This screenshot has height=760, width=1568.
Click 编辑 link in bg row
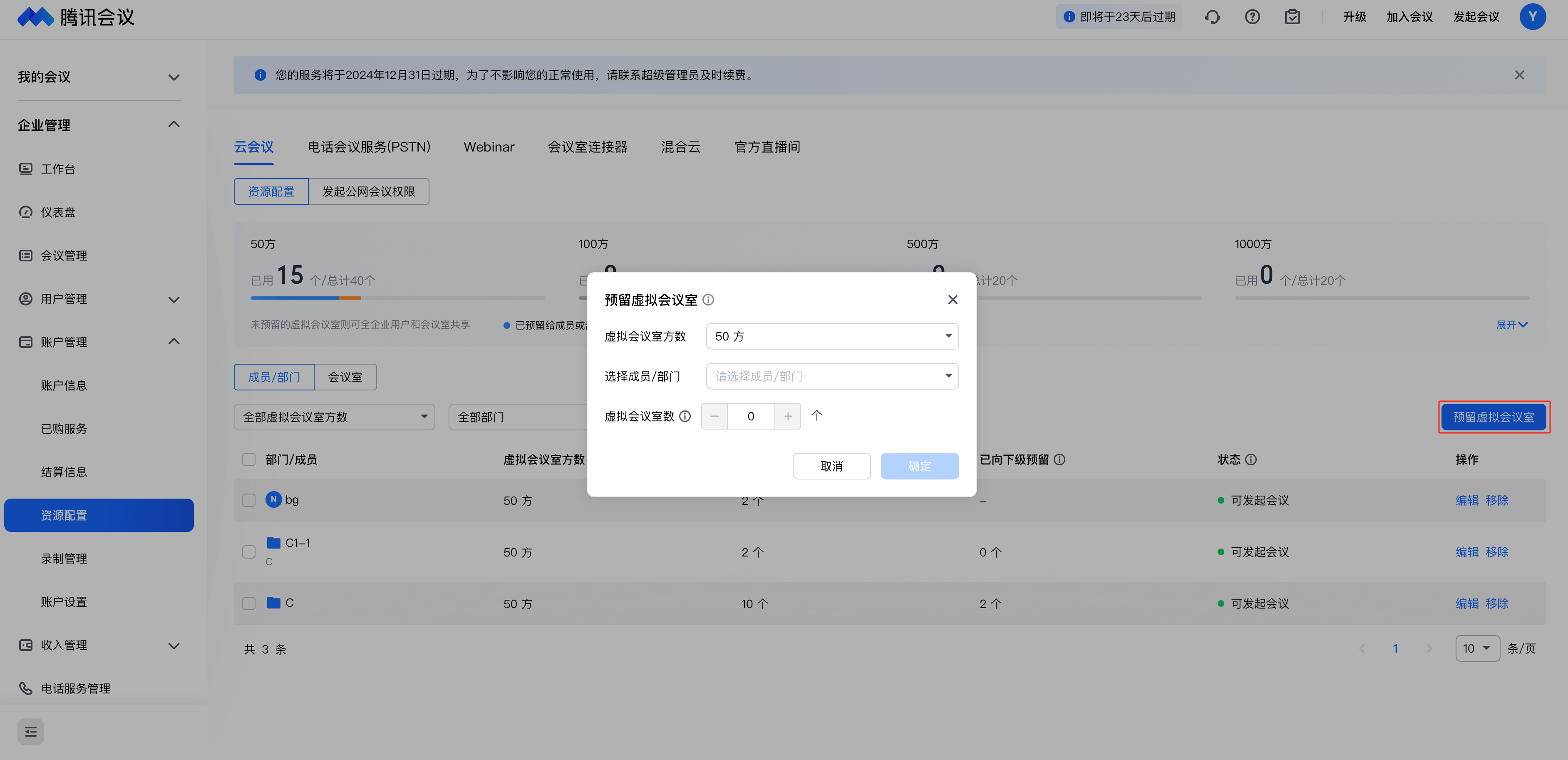click(1466, 501)
